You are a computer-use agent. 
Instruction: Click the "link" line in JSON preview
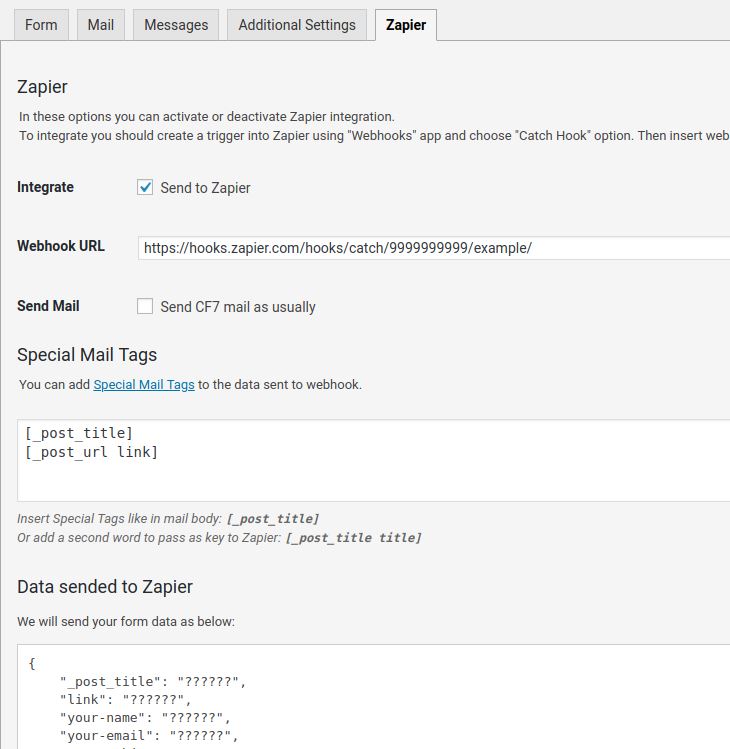(x=126, y=699)
